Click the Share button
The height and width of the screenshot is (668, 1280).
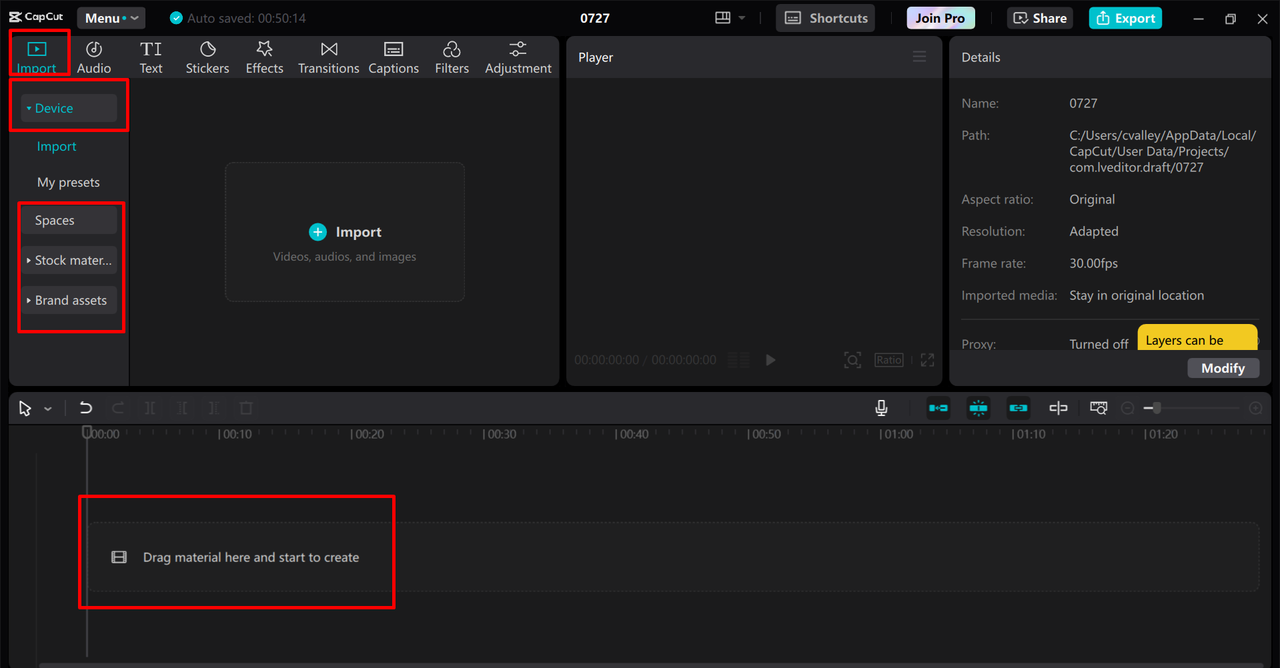pos(1040,18)
